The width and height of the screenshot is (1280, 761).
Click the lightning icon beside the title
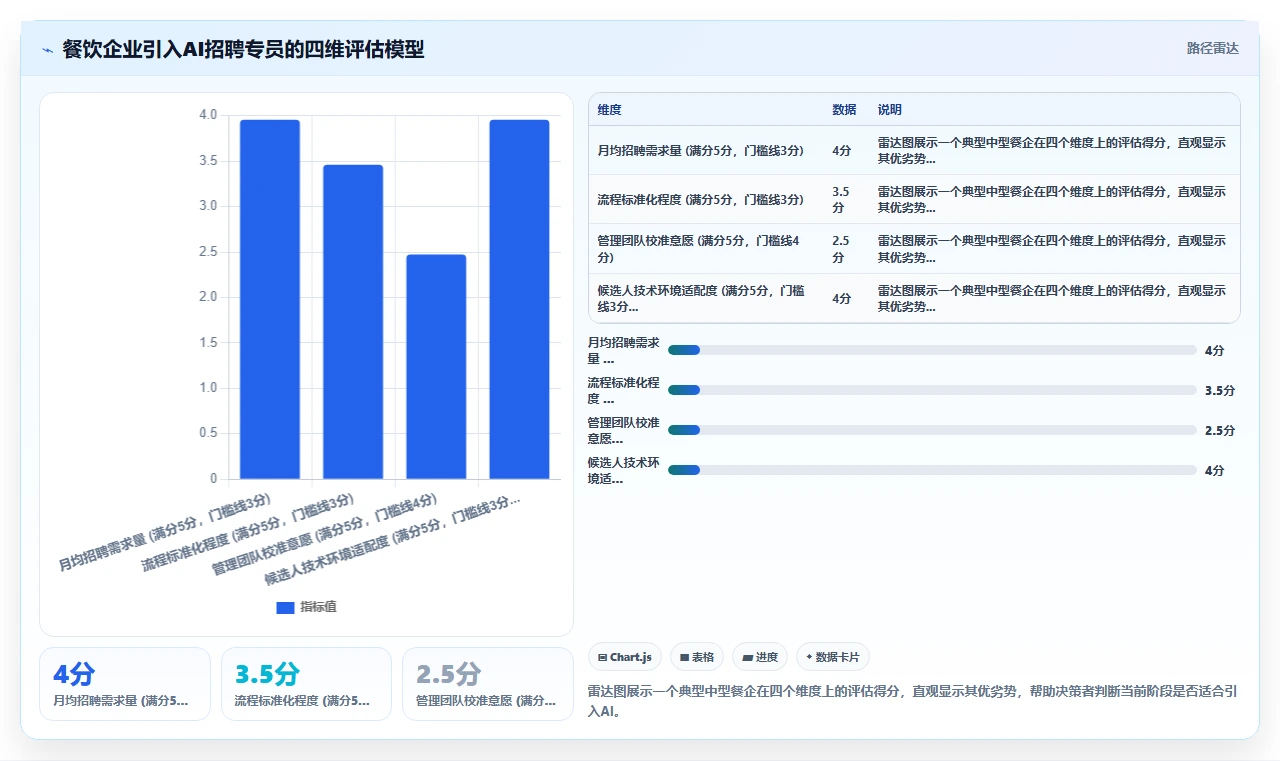click(48, 49)
